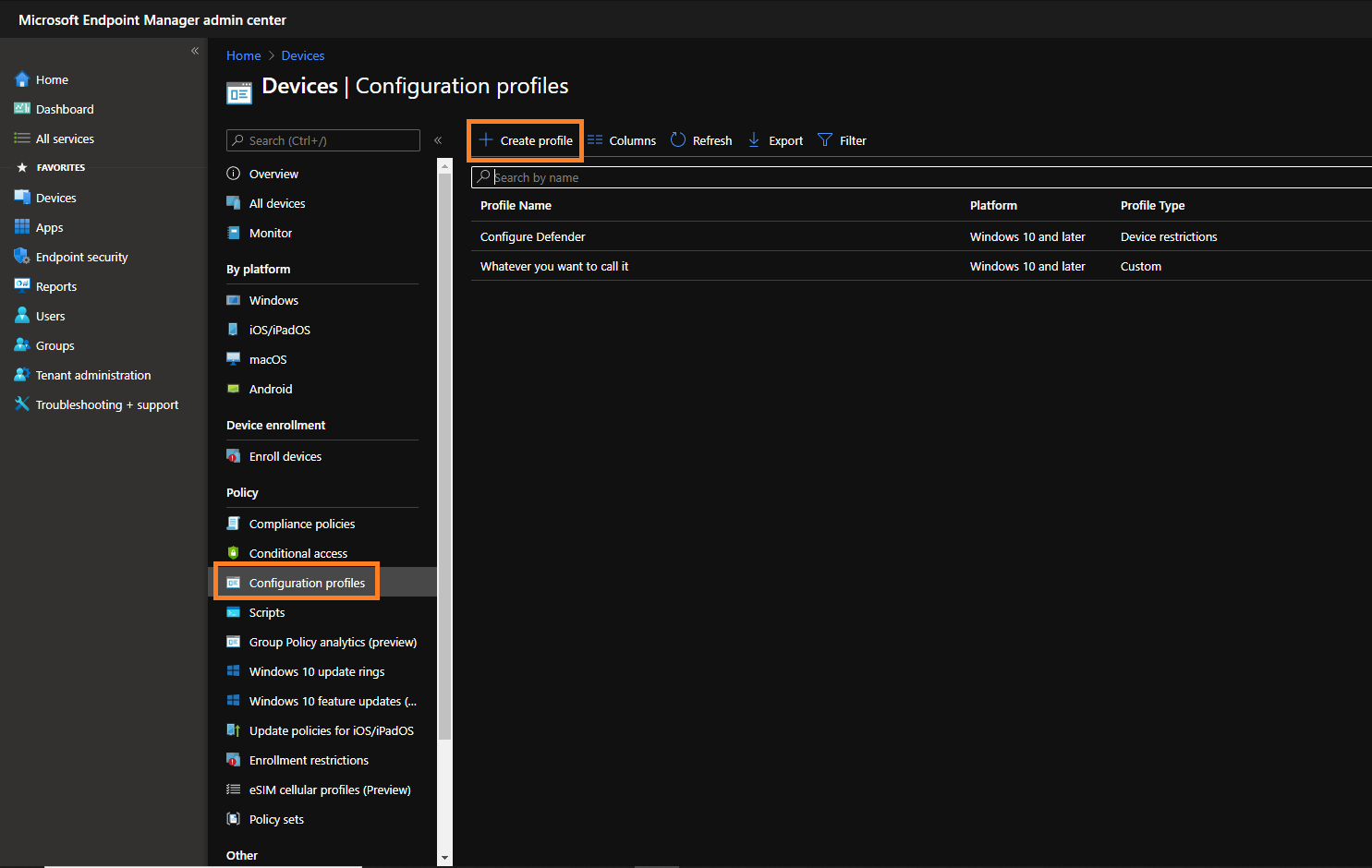Click the Devices icon in Favorites
Screen dimensions: 1372x868
point(22,198)
